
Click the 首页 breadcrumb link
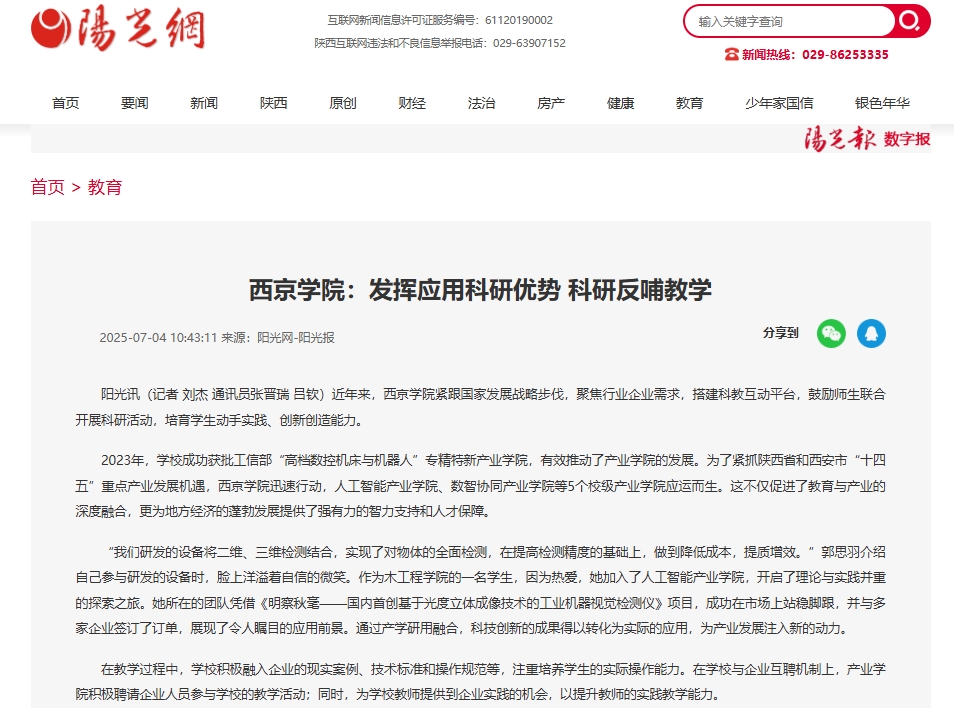[x=47, y=187]
